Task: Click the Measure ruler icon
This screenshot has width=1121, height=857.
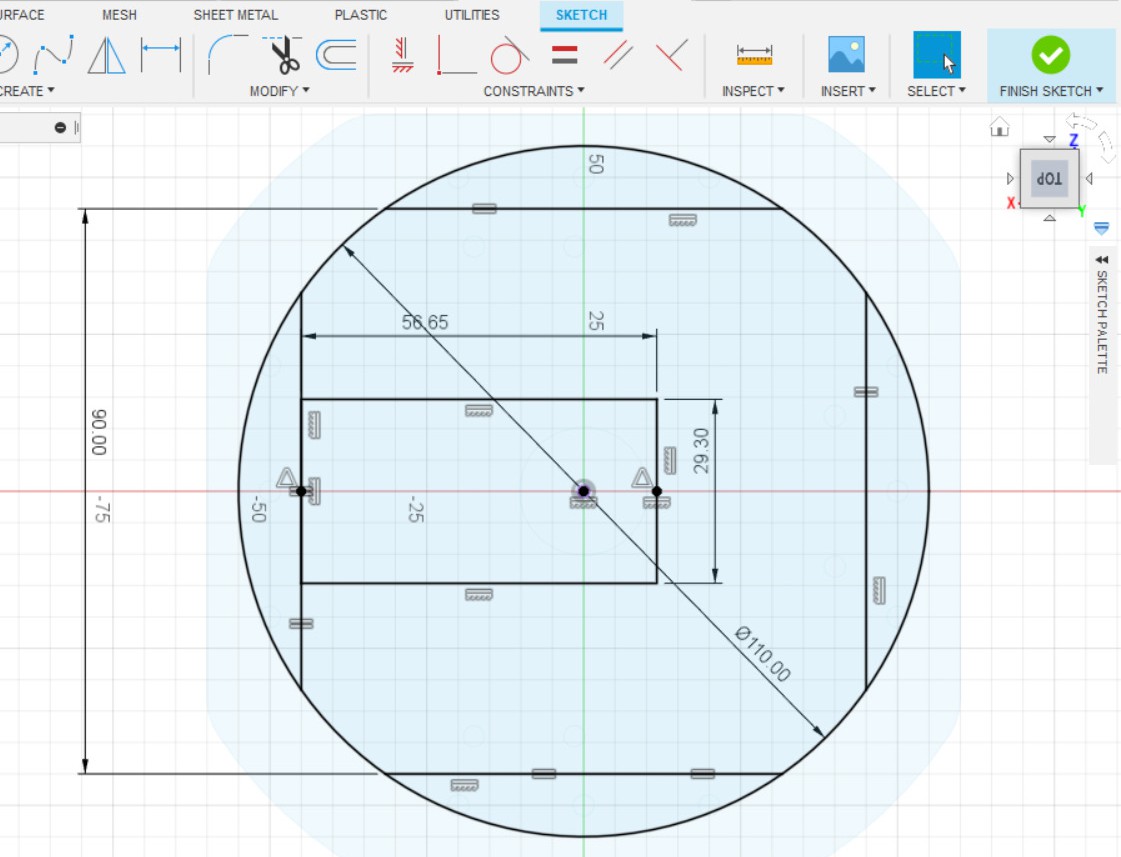Action: [x=754, y=55]
